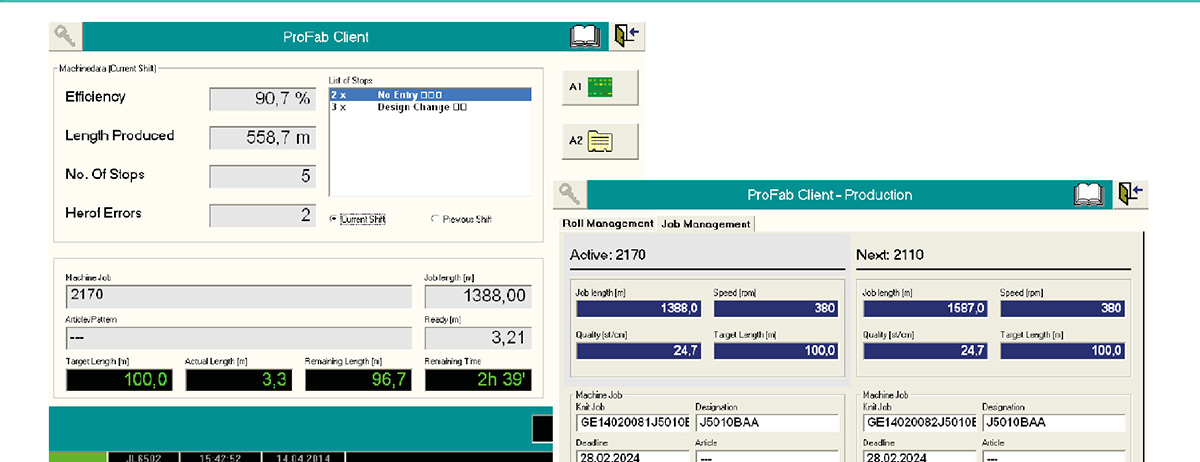Click the Machine Job field showing 2170
The width and height of the screenshot is (1200, 462).
point(238,296)
